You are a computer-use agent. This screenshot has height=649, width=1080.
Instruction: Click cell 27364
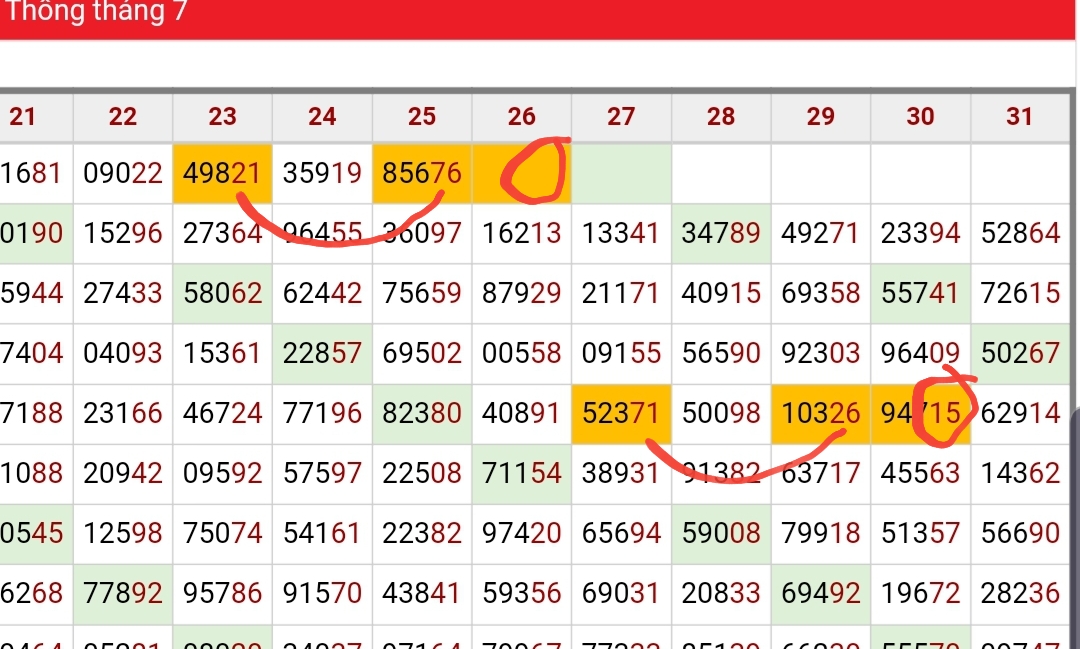pos(222,234)
